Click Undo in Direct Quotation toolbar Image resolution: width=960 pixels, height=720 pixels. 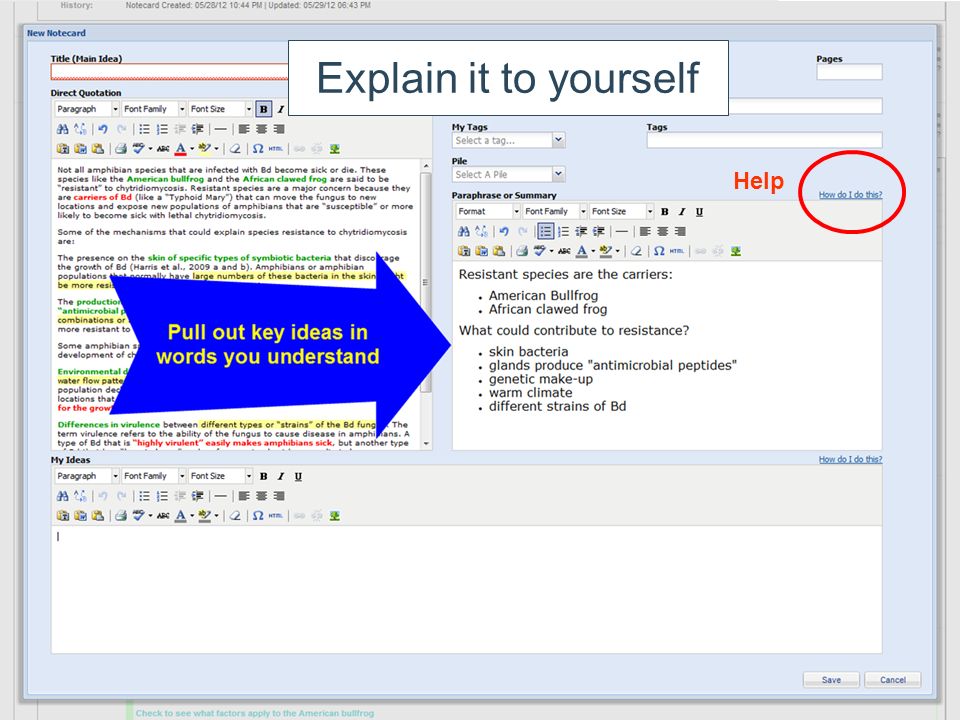click(x=103, y=129)
